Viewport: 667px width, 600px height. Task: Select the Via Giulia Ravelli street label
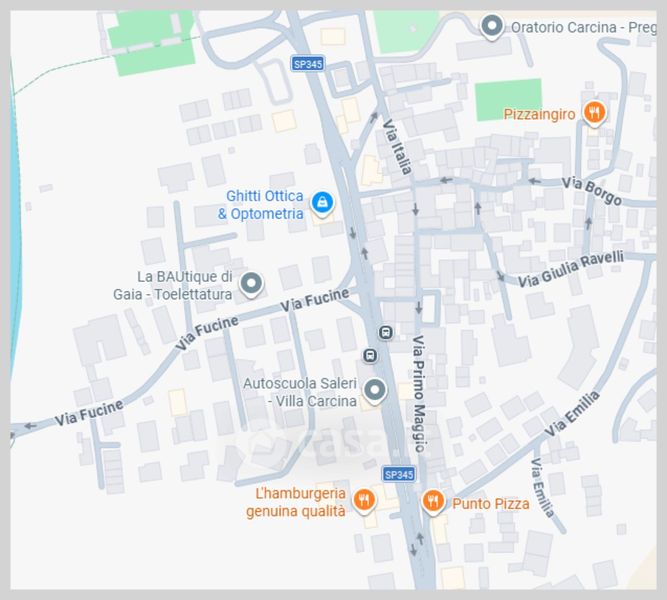click(570, 269)
